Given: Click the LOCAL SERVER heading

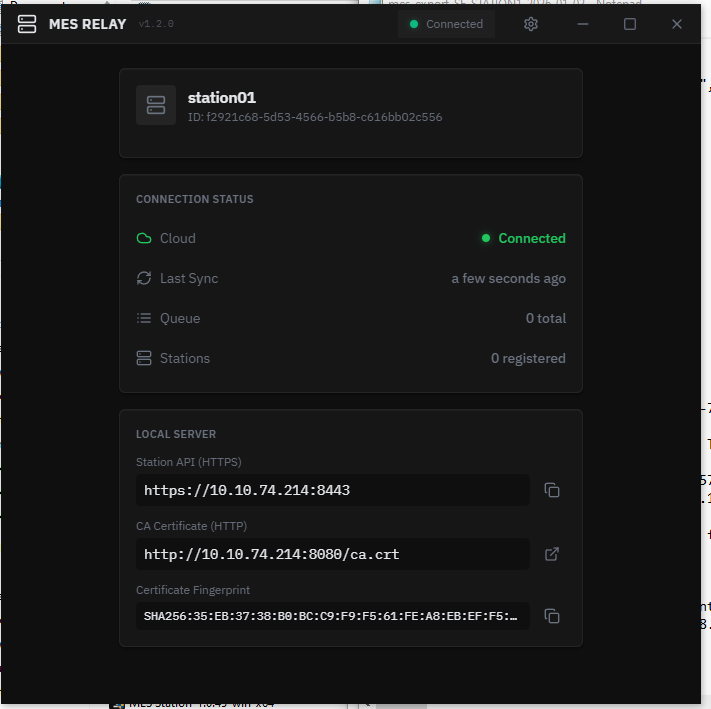Looking at the screenshot, I should [x=176, y=434].
